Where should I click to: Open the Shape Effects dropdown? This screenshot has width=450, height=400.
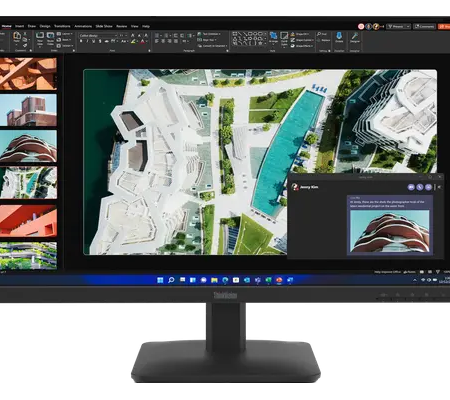coord(302,46)
